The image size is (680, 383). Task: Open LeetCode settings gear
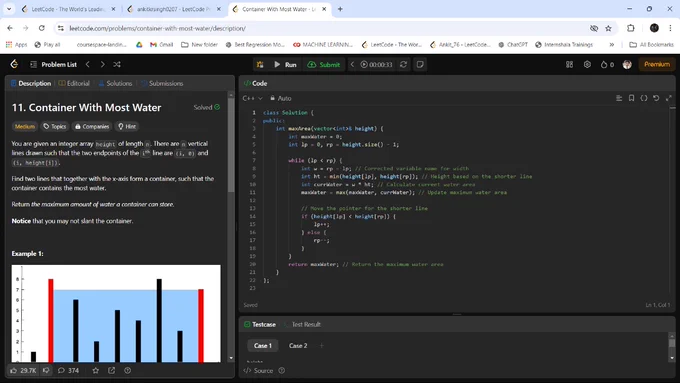587,64
